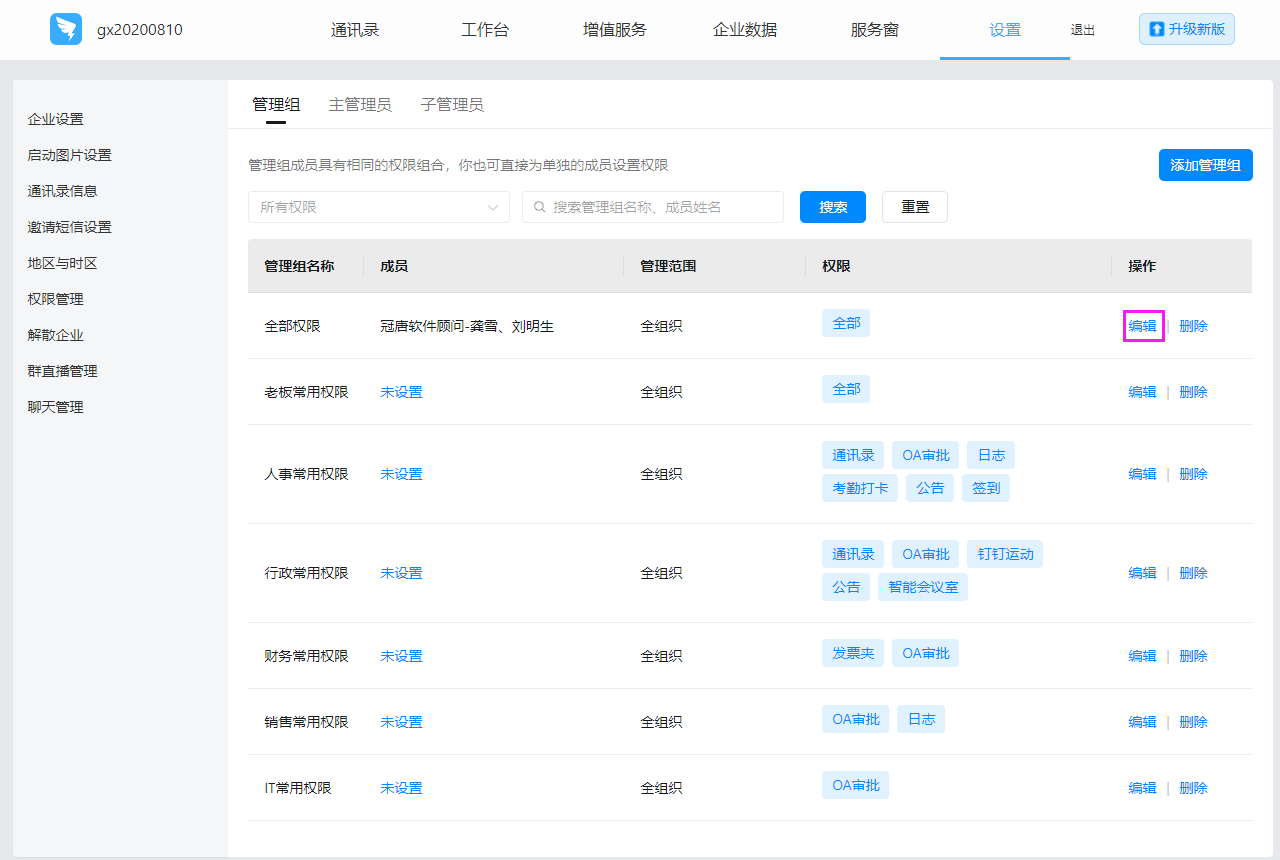The width and height of the screenshot is (1280, 860).
Task: Delete the 人事常用权限 group
Action: 1194,474
